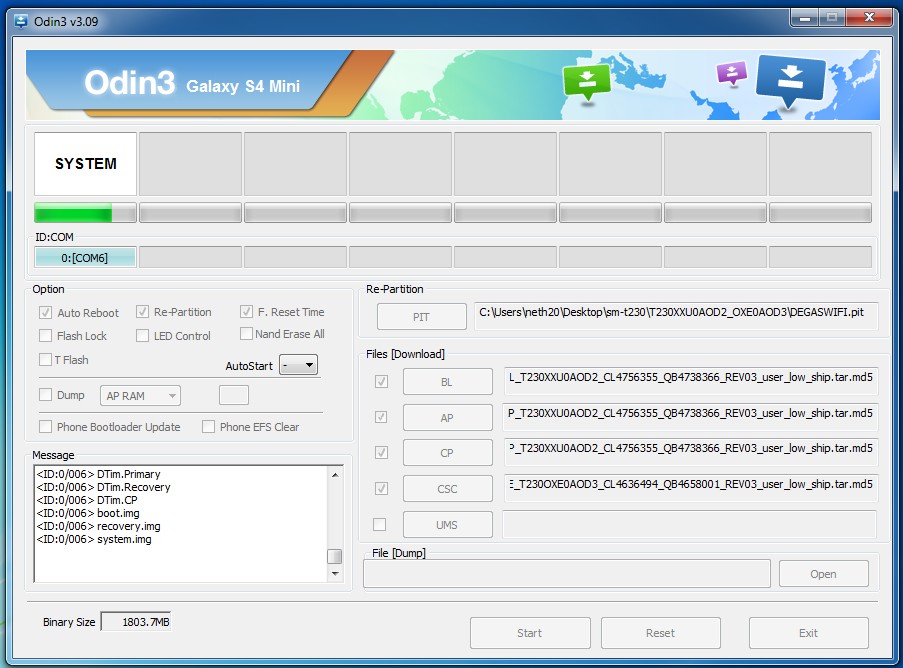
Task: Select the recovery.img log line
Action: (x=98, y=526)
